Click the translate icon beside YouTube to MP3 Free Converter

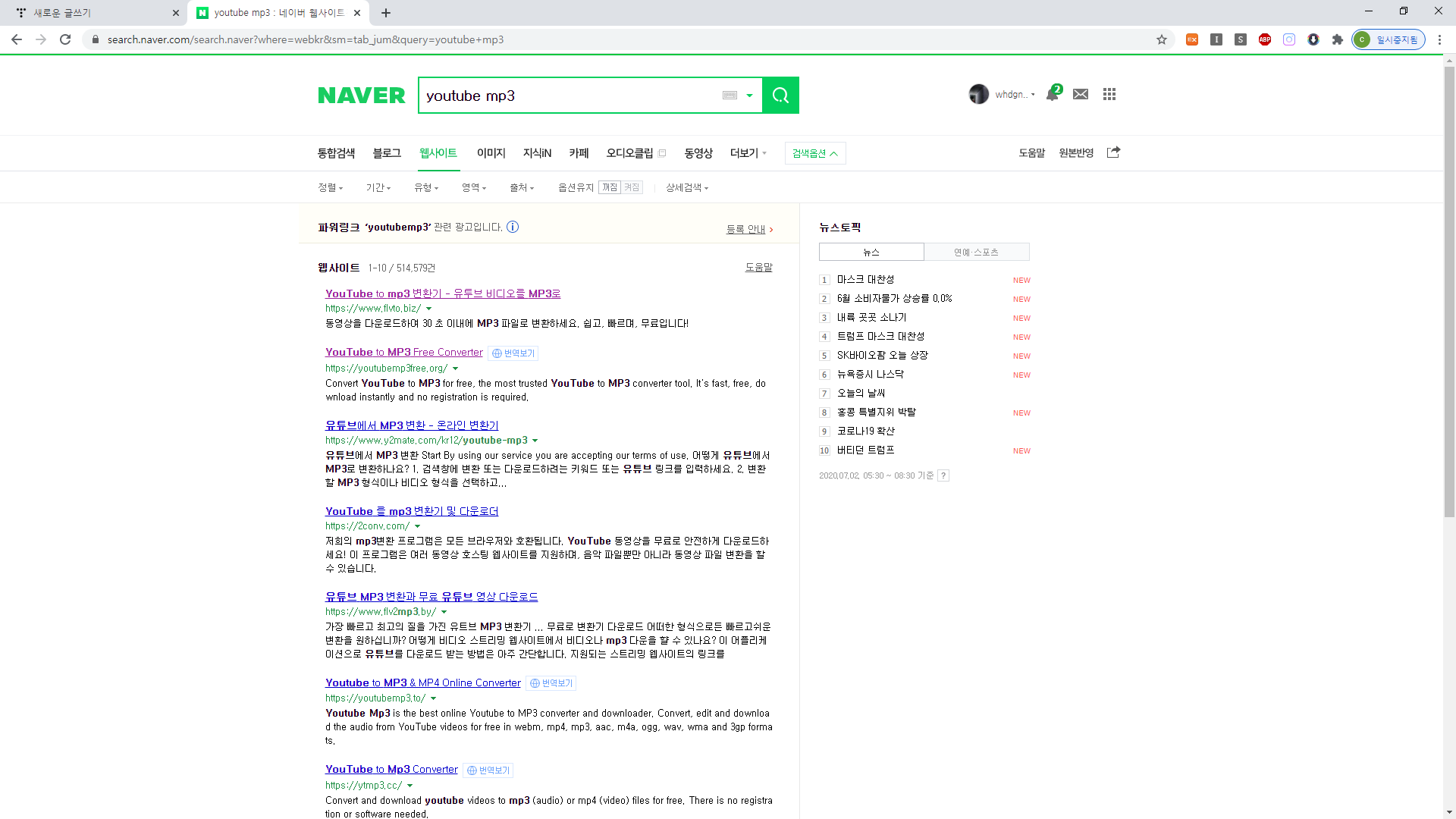(513, 353)
